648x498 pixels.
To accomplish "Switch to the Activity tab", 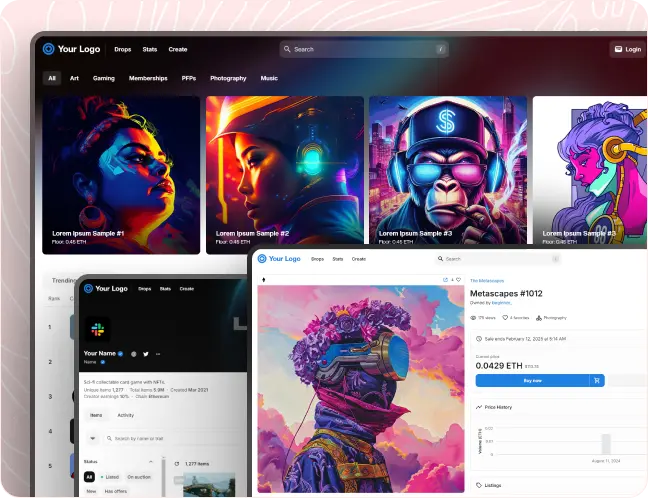I will tap(126, 415).
